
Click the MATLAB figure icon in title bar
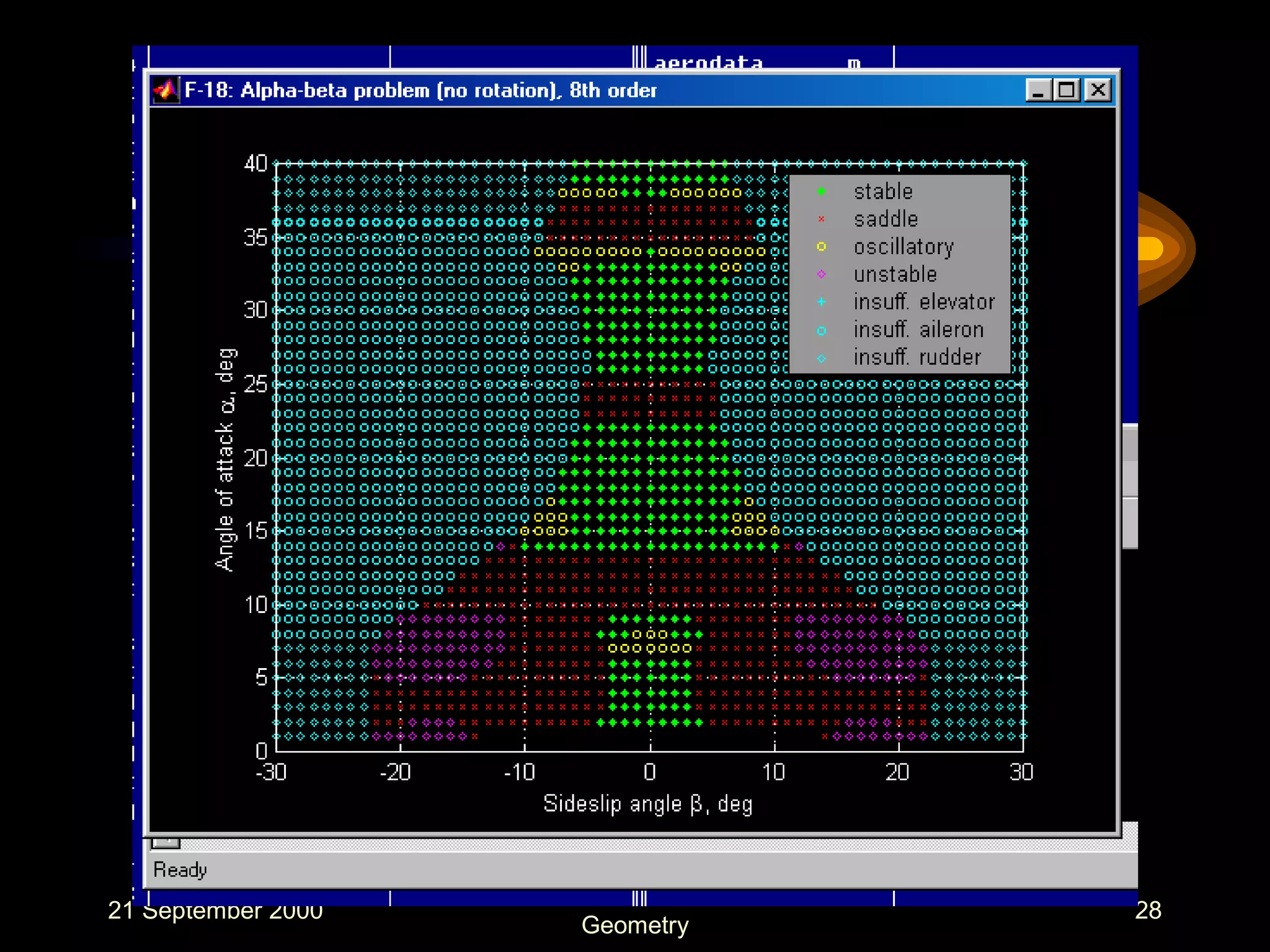click(x=166, y=90)
